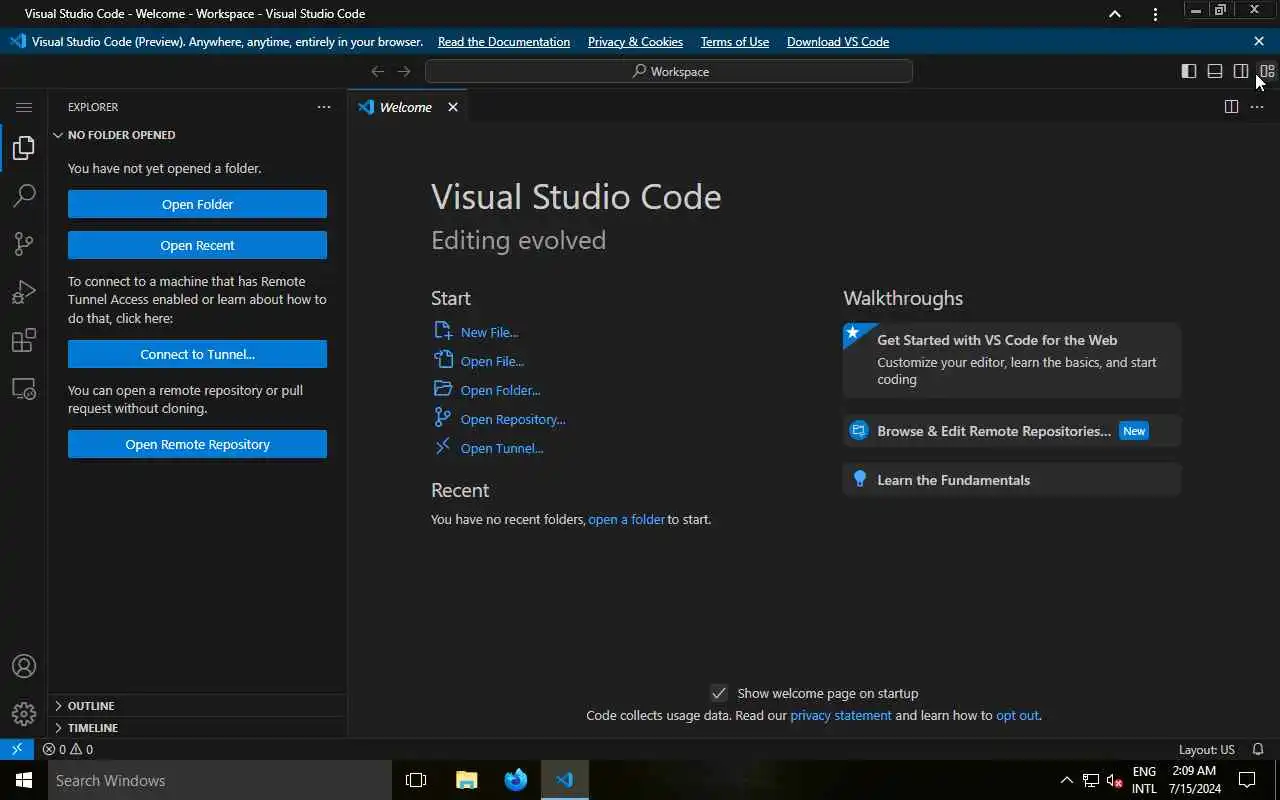Open the privacy statement link
The width and height of the screenshot is (1280, 800).
point(840,715)
